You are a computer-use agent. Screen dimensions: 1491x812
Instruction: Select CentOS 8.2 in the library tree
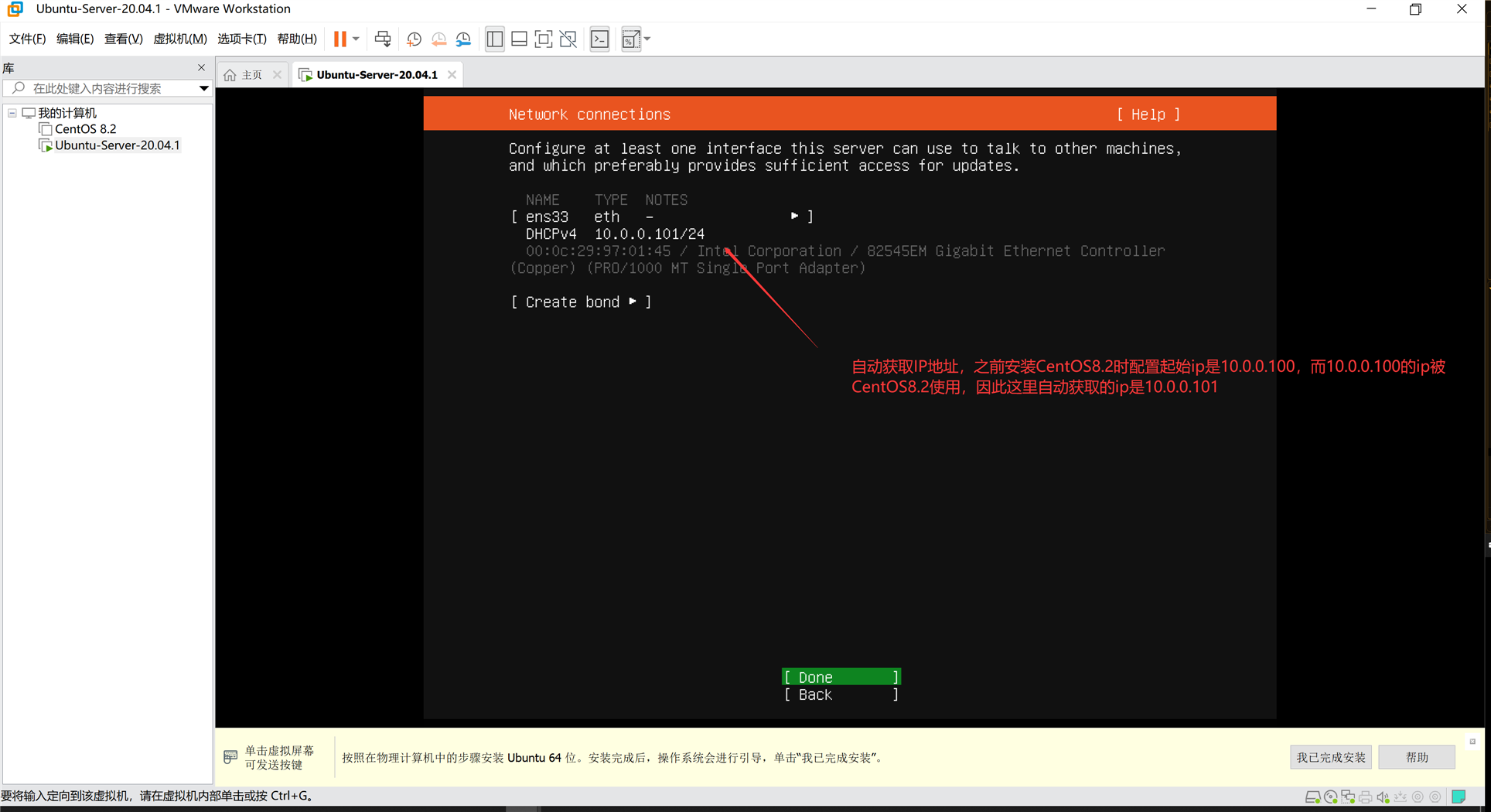pyautogui.click(x=85, y=129)
